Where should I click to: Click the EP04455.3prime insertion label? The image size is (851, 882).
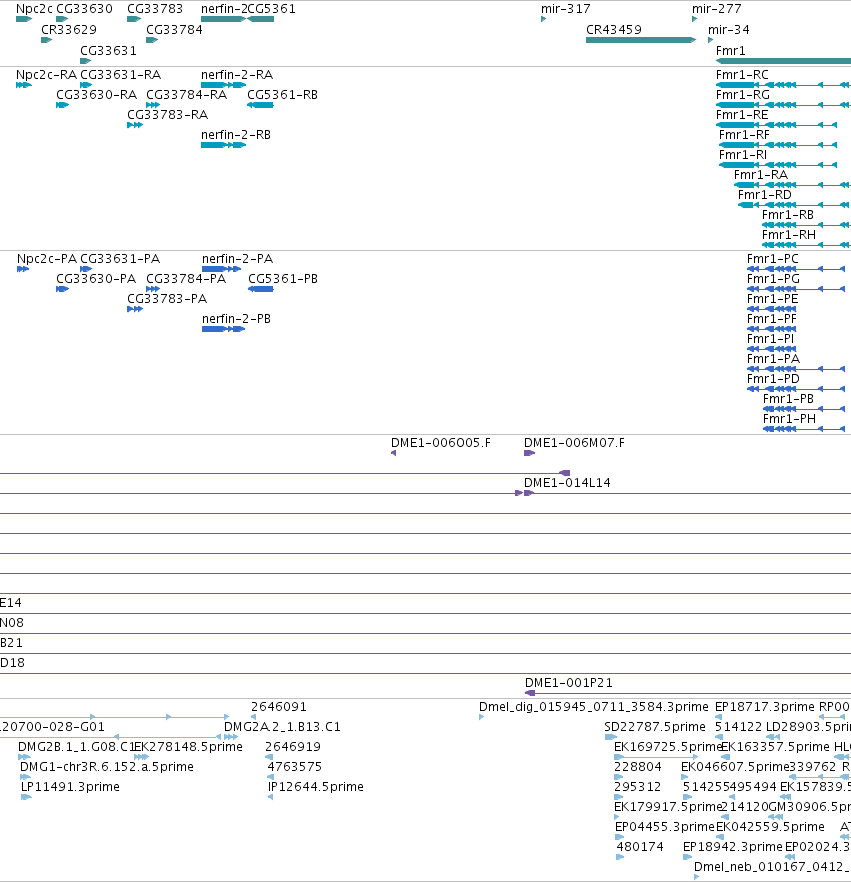[664, 827]
